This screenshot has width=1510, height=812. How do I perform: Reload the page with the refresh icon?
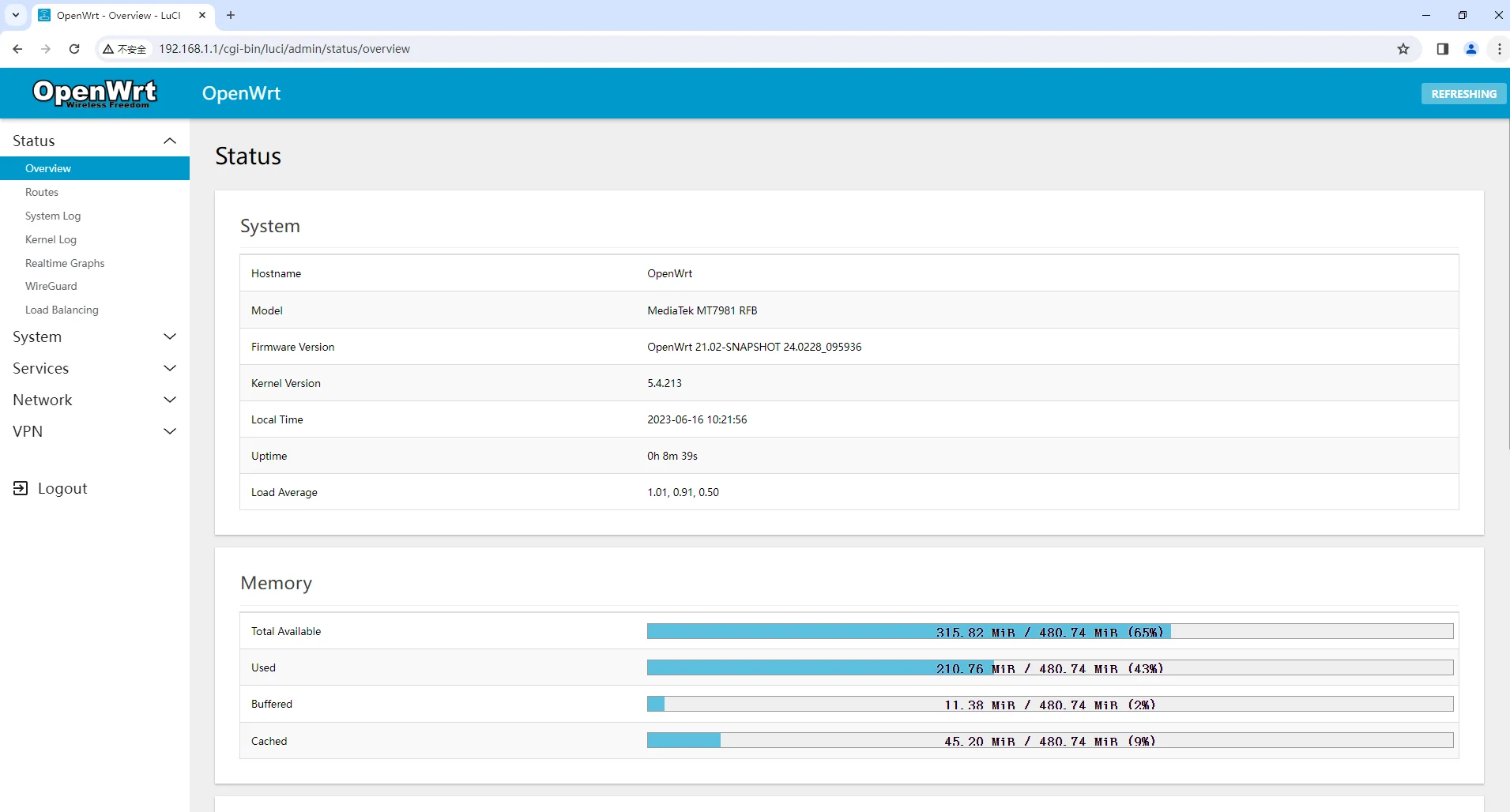click(x=74, y=49)
